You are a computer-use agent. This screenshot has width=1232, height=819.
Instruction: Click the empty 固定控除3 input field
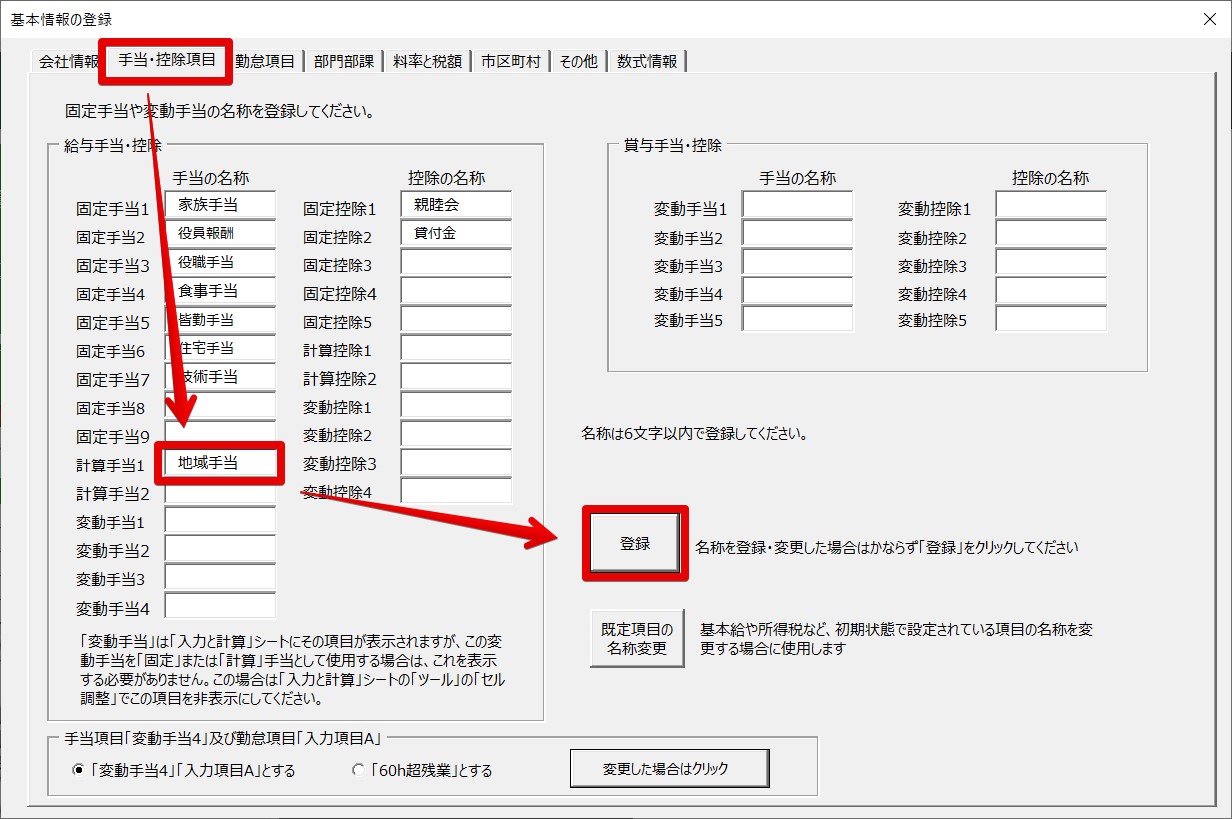point(456,263)
